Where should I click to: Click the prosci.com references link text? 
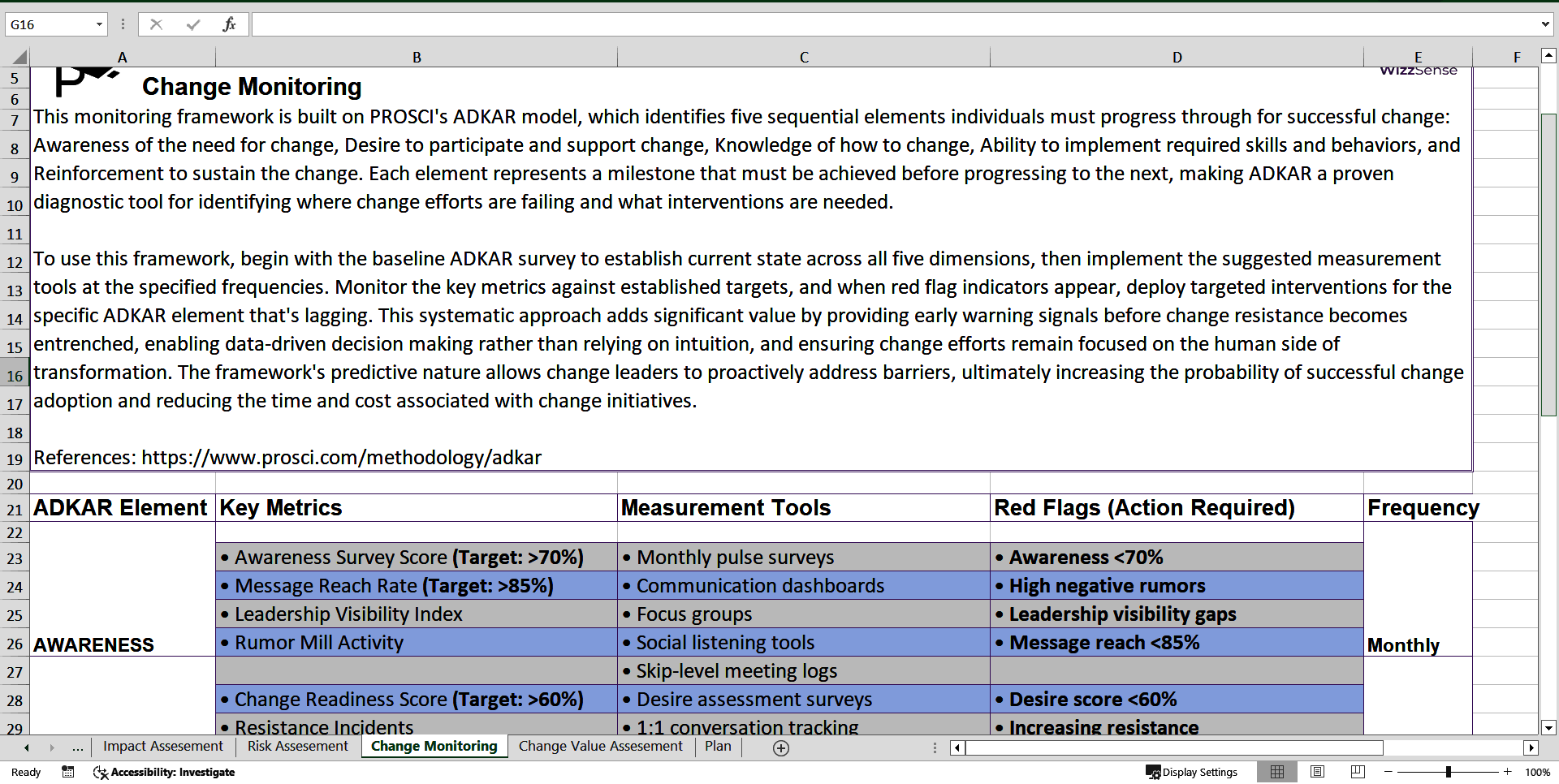(341, 458)
